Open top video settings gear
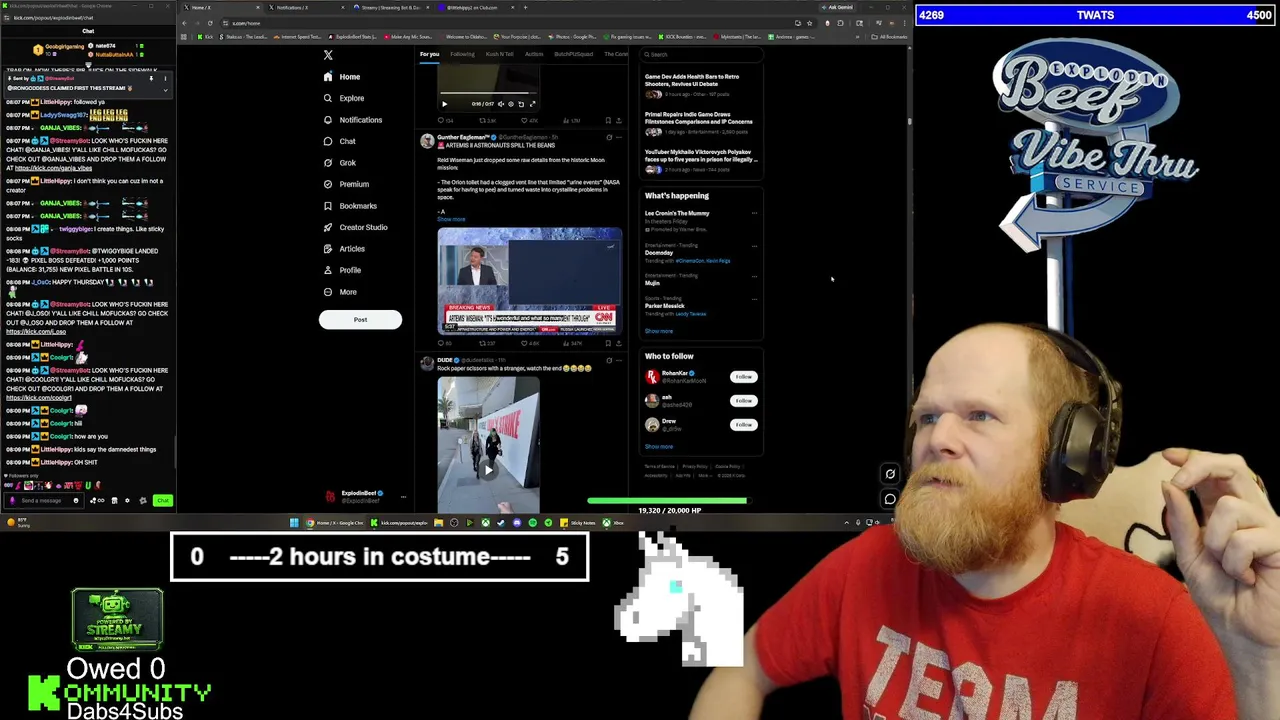Screen dimensions: 1280x720 [x=511, y=104]
